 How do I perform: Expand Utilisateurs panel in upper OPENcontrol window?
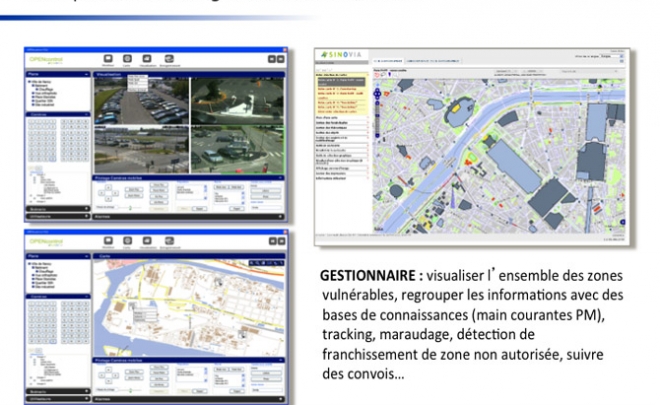click(x=86, y=216)
